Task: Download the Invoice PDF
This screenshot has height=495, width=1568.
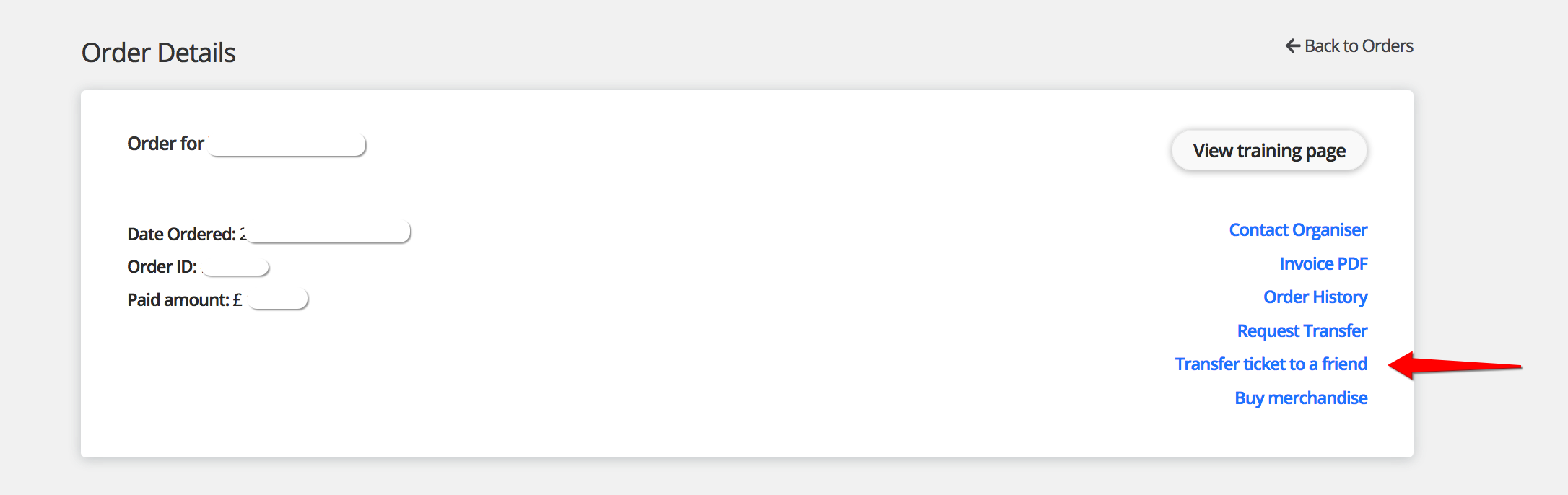Action: coord(1323,264)
